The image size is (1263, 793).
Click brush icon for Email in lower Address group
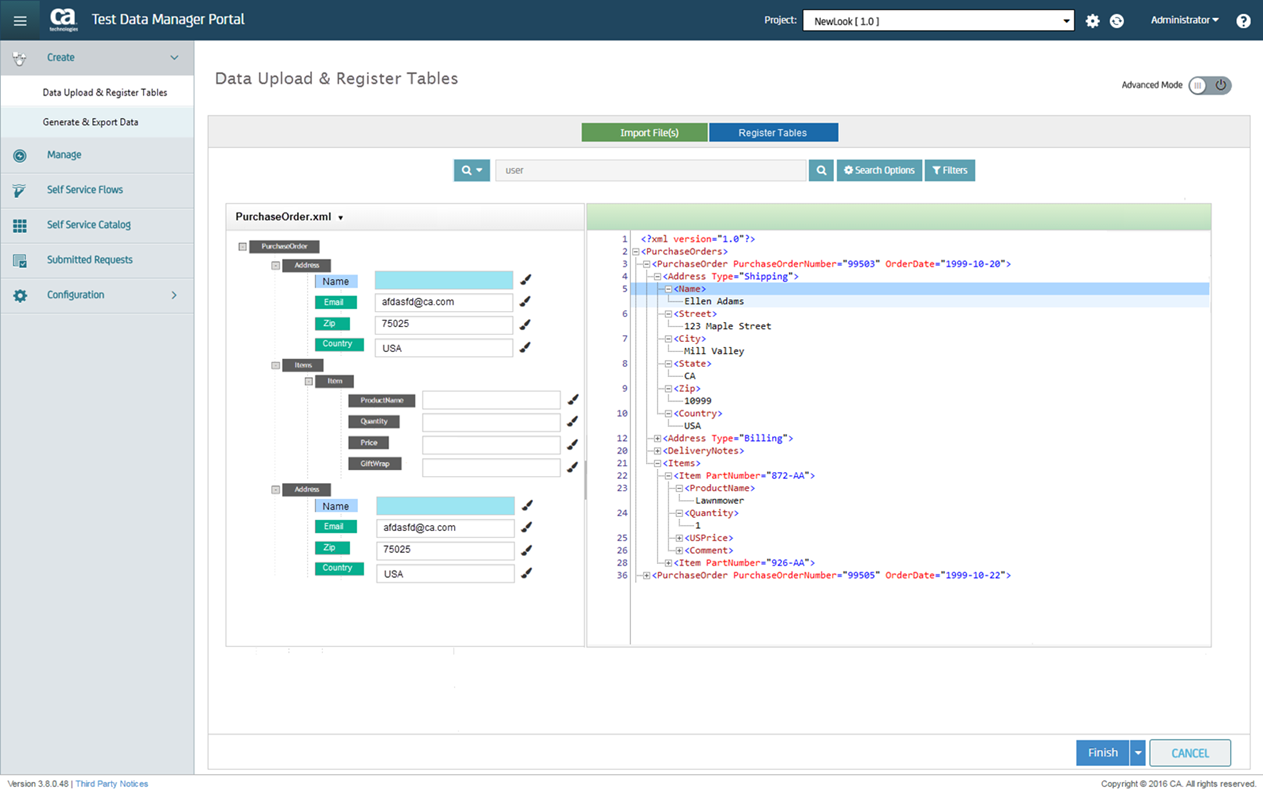click(x=527, y=527)
